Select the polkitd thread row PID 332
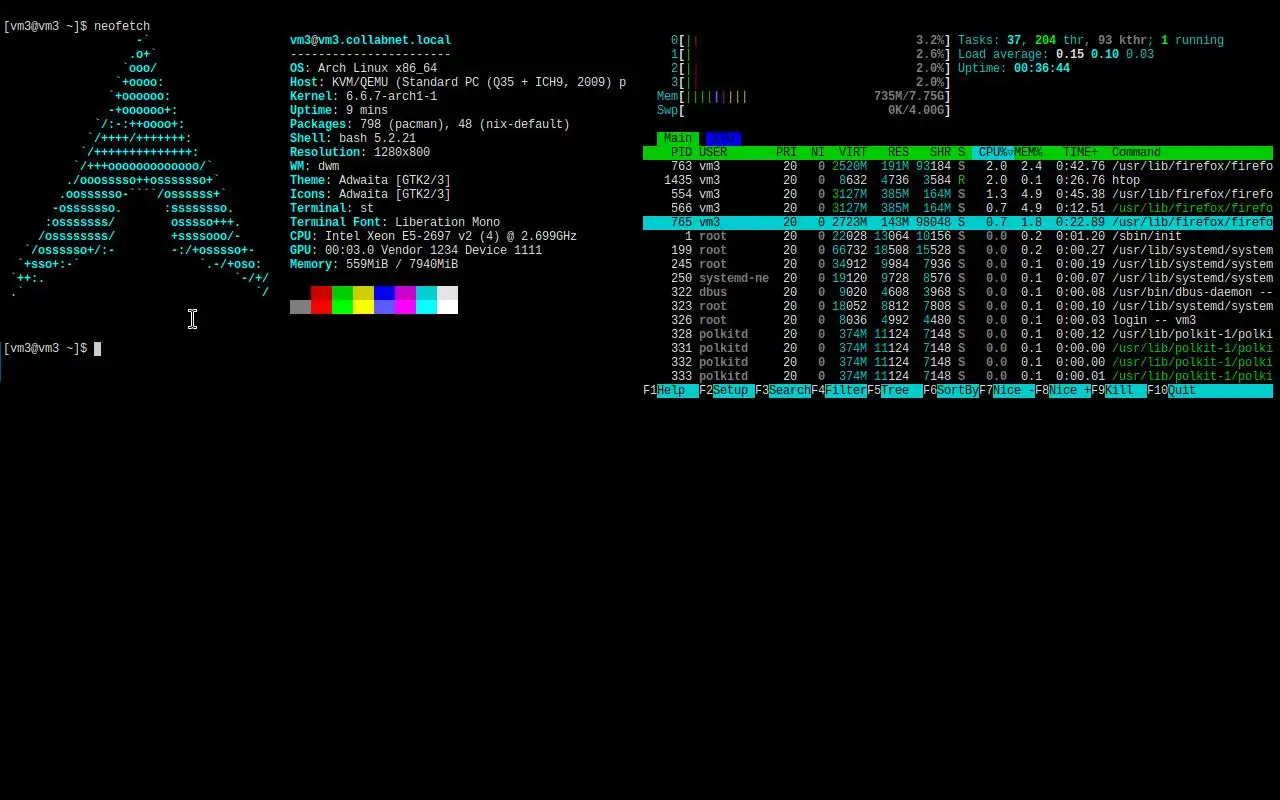 point(958,362)
